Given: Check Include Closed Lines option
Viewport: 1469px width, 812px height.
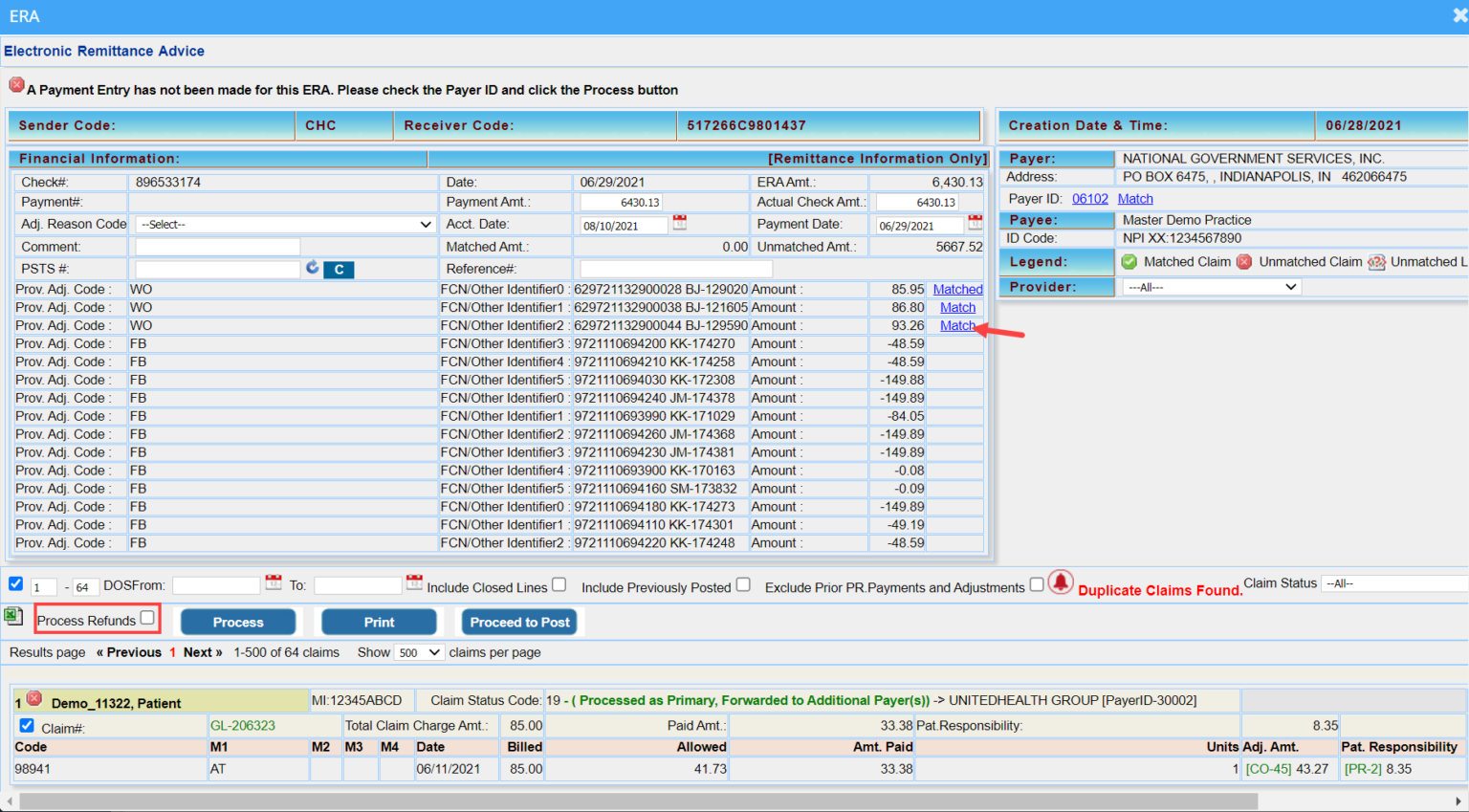Looking at the screenshot, I should click(559, 584).
